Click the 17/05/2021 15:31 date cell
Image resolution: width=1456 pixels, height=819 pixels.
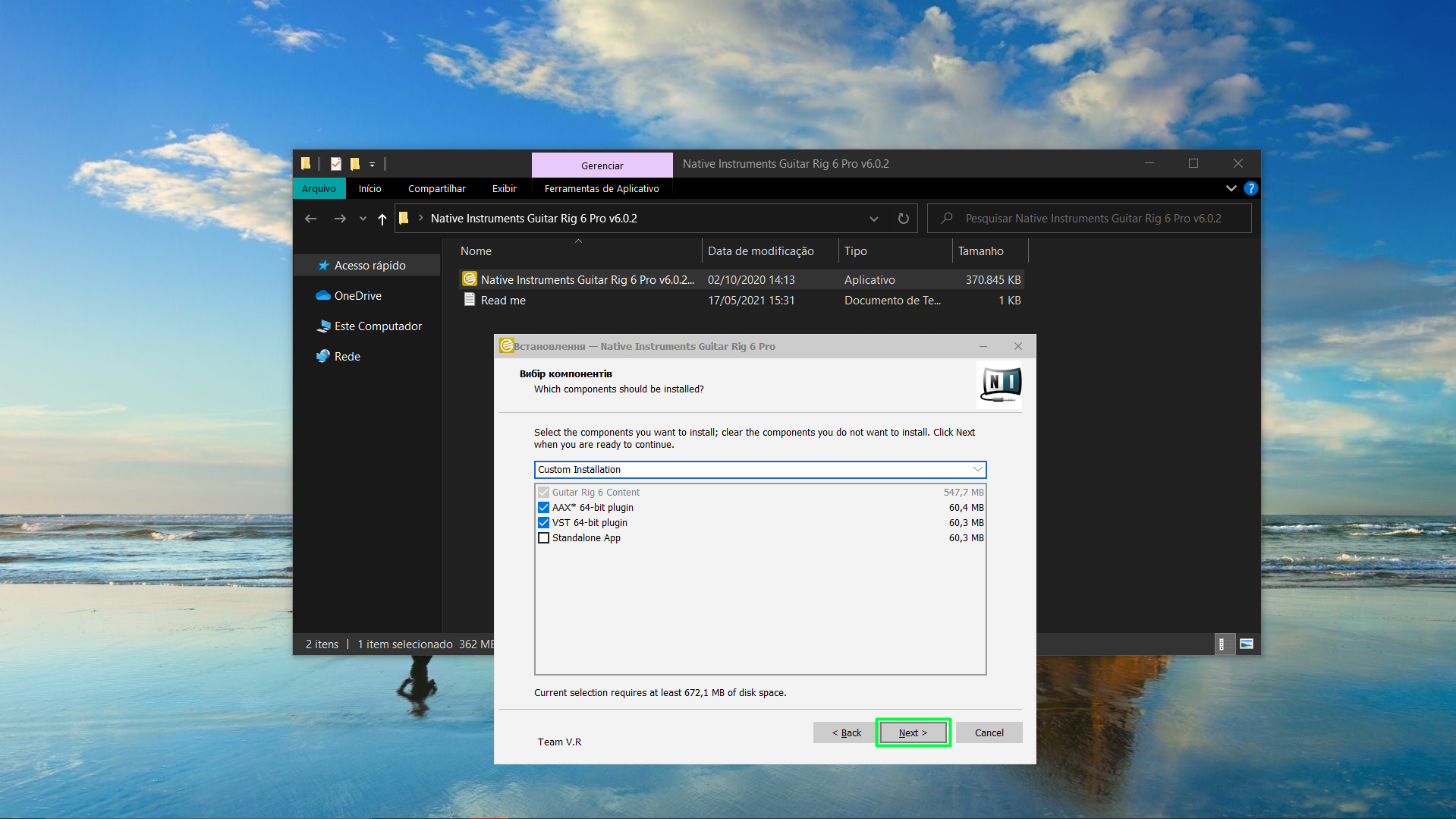[751, 301]
